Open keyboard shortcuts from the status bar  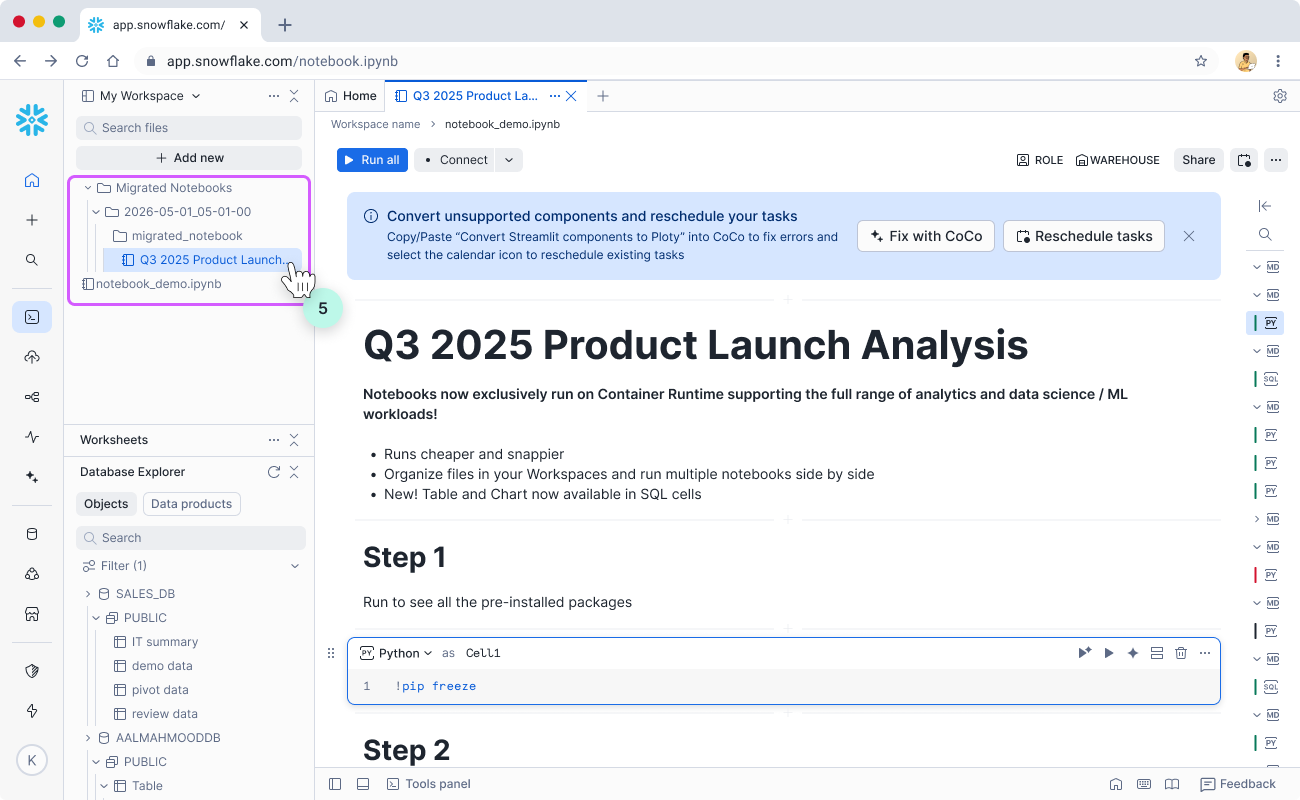[1144, 784]
